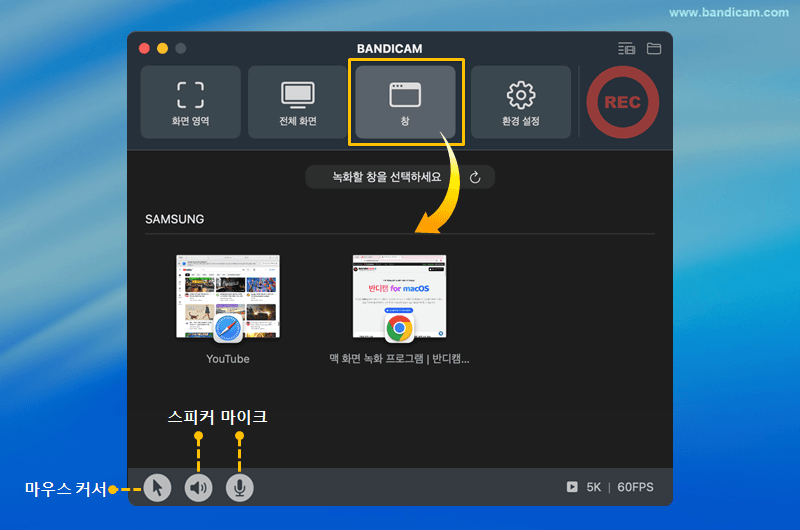
Task: Select the 창 window capture mode
Action: coord(405,102)
